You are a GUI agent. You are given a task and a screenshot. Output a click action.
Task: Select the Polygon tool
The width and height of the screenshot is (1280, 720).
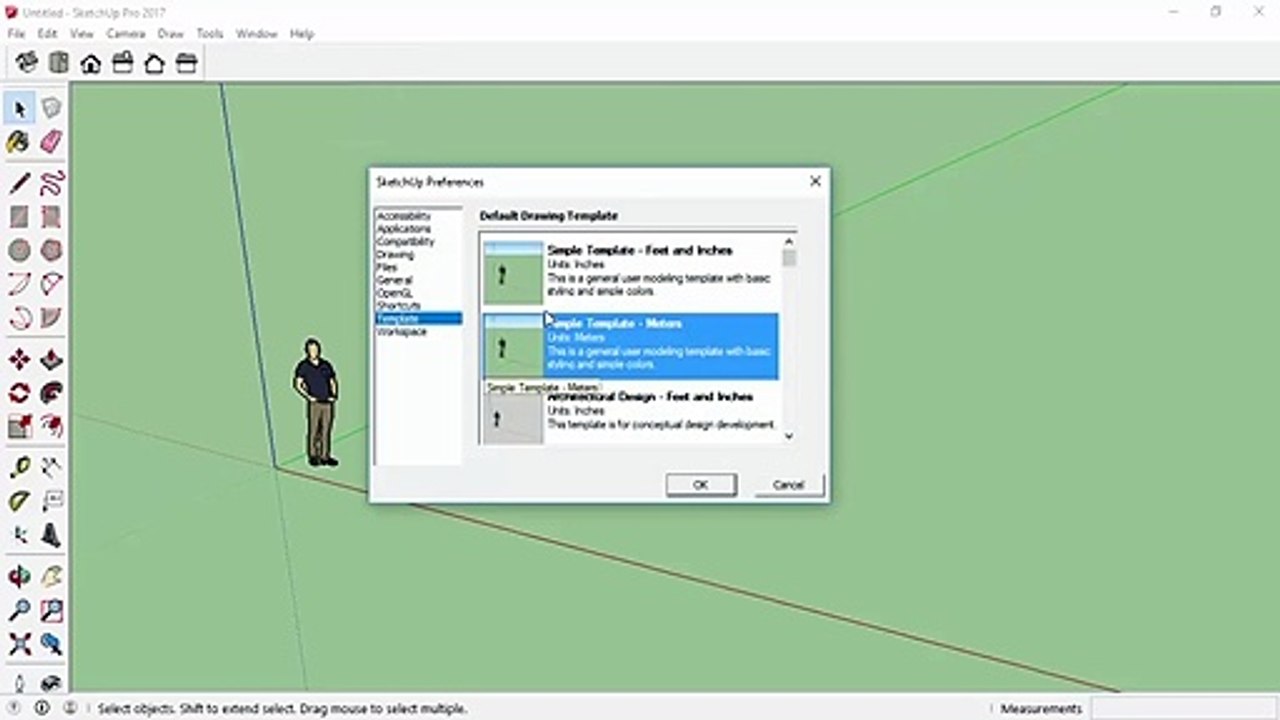tap(51, 250)
